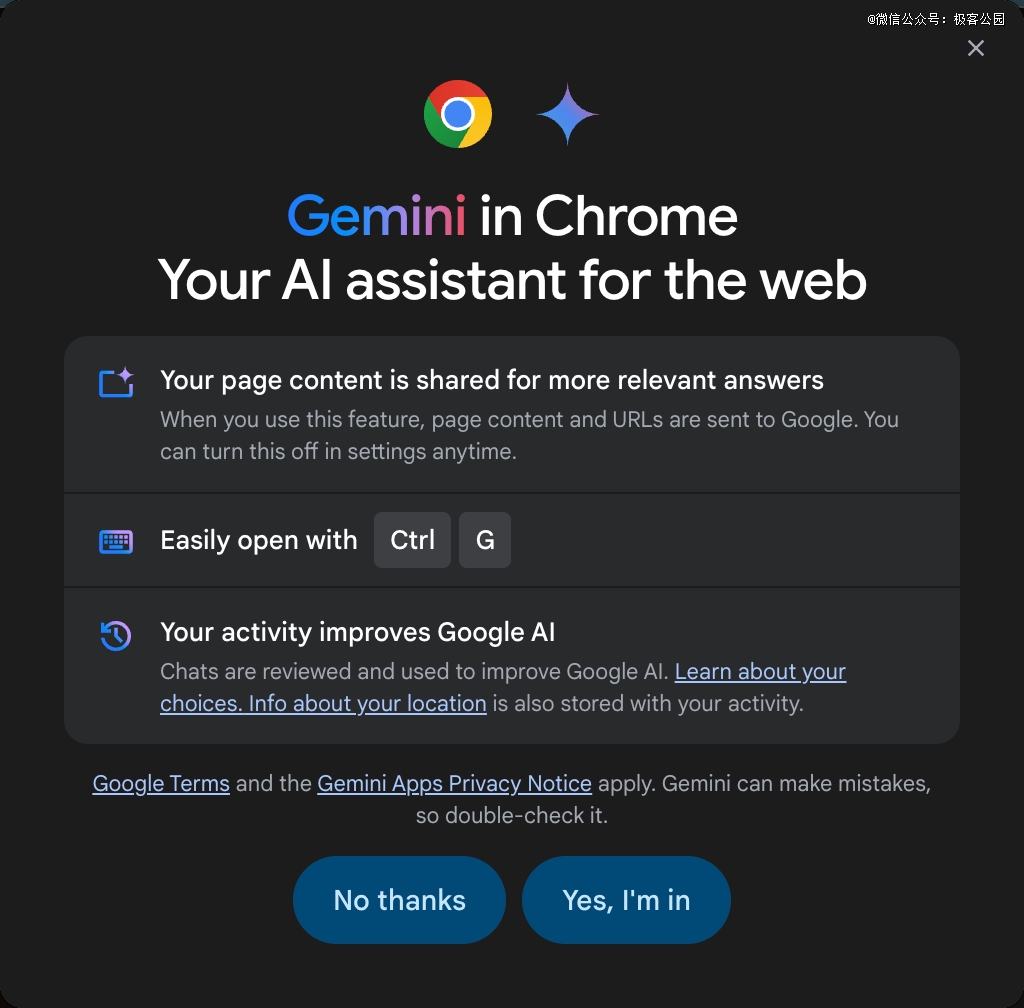
Task: Click the "Easily open with" label
Action: coord(258,540)
